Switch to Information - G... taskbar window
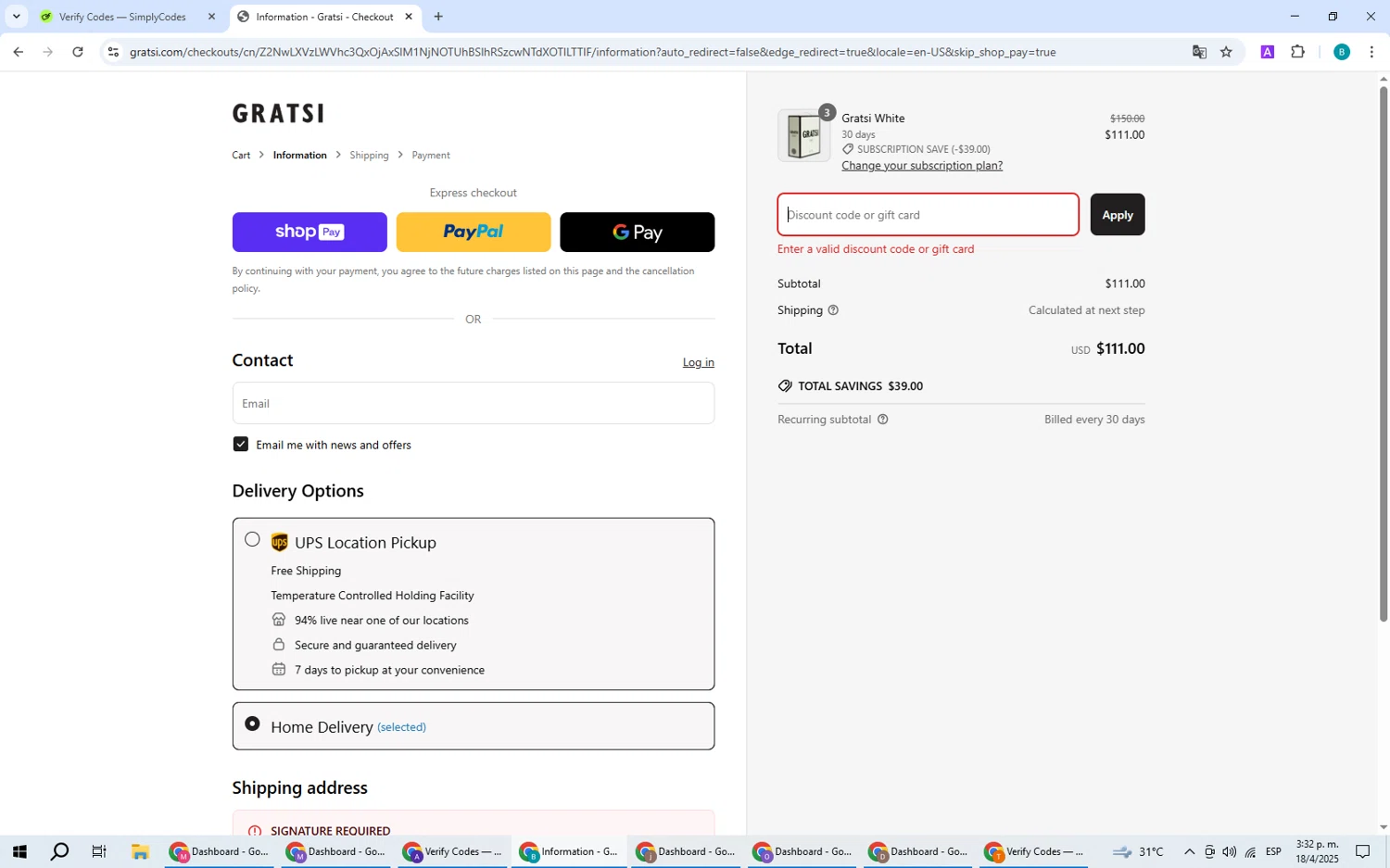Viewport: 1390px width, 868px height. pos(569,851)
